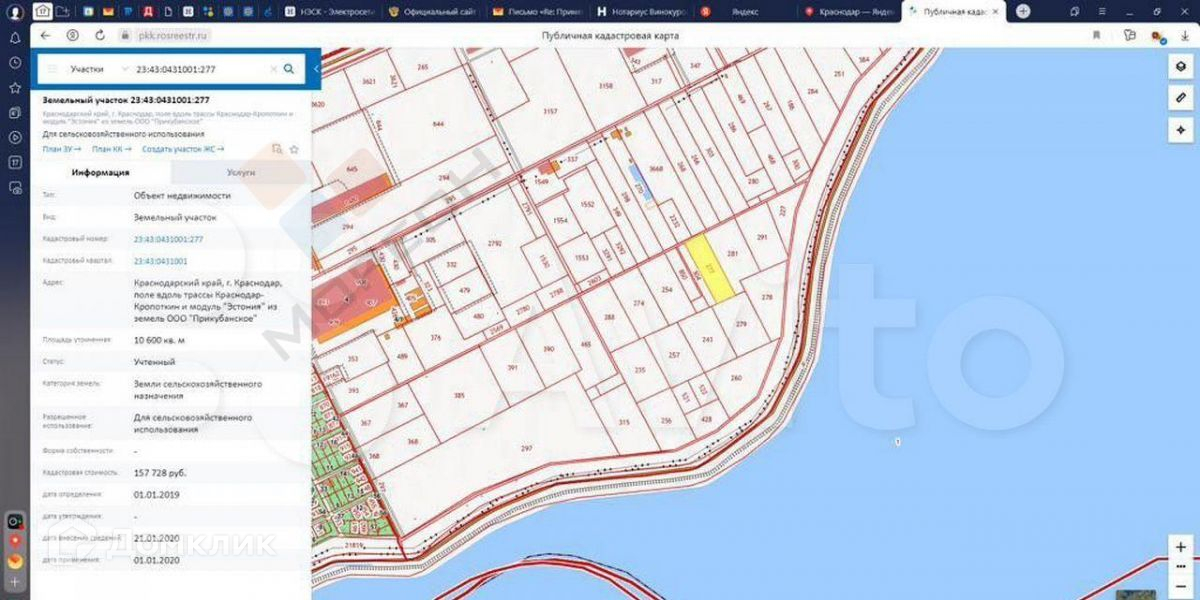
Task: Activate the geolocation crosshair tool
Action: 1181,130
